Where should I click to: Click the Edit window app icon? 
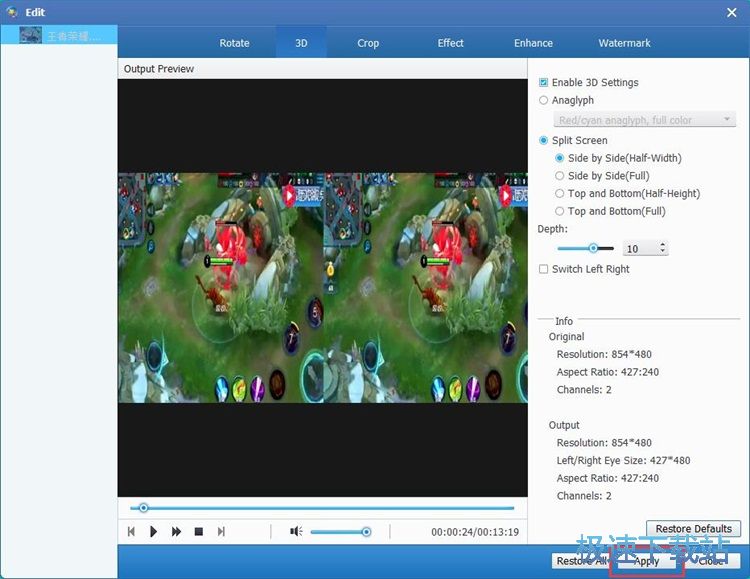(12, 12)
